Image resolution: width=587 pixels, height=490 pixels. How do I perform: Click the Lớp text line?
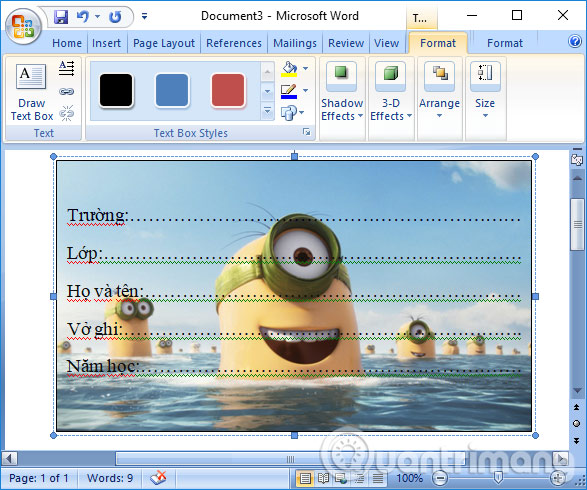294,254
